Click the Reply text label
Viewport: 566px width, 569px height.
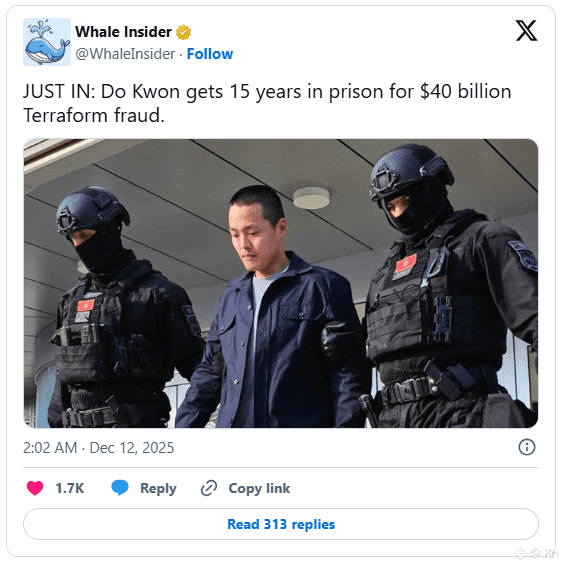tap(158, 488)
